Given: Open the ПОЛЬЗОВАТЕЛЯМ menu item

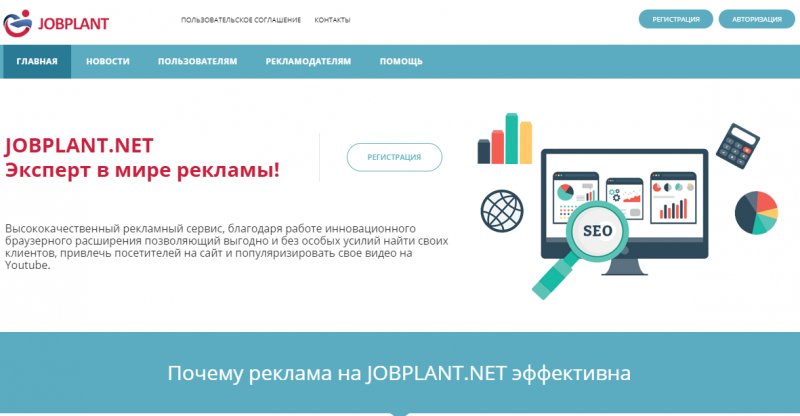Looking at the screenshot, I should (x=197, y=61).
